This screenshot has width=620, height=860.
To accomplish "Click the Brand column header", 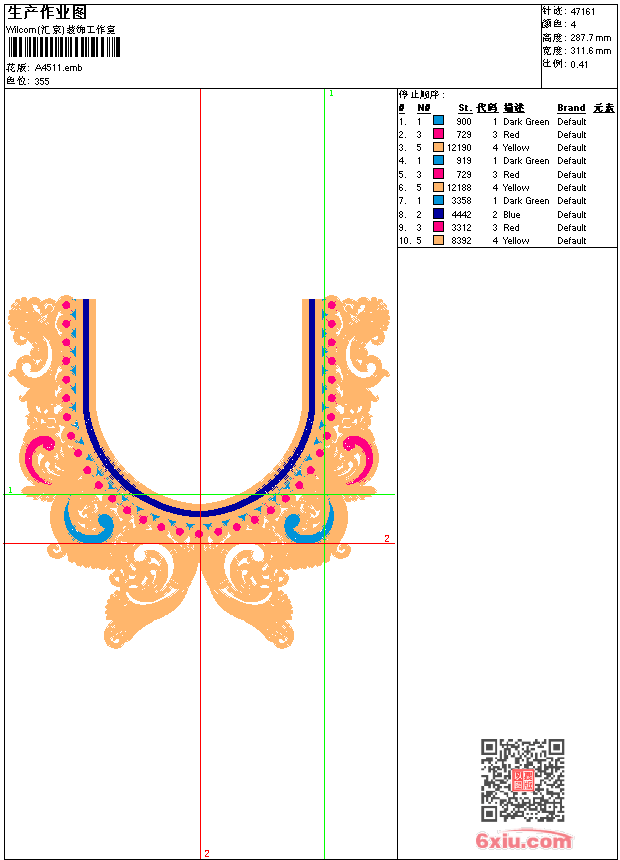I will click(571, 108).
